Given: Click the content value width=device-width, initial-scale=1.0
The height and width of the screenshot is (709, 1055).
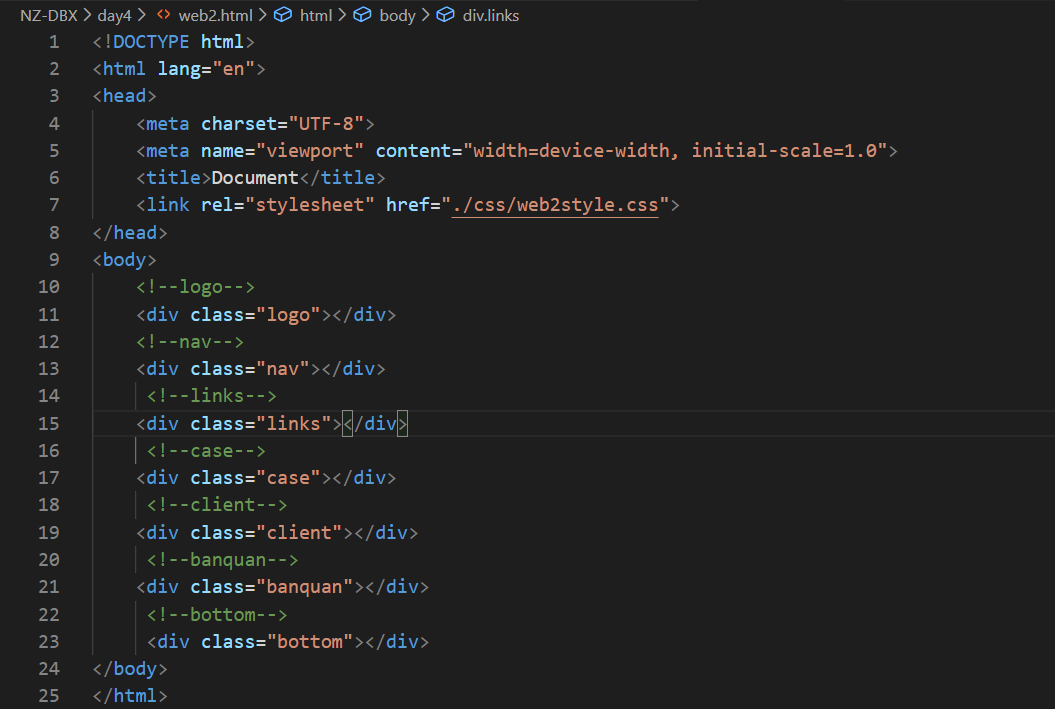Looking at the screenshot, I should coord(676,151).
